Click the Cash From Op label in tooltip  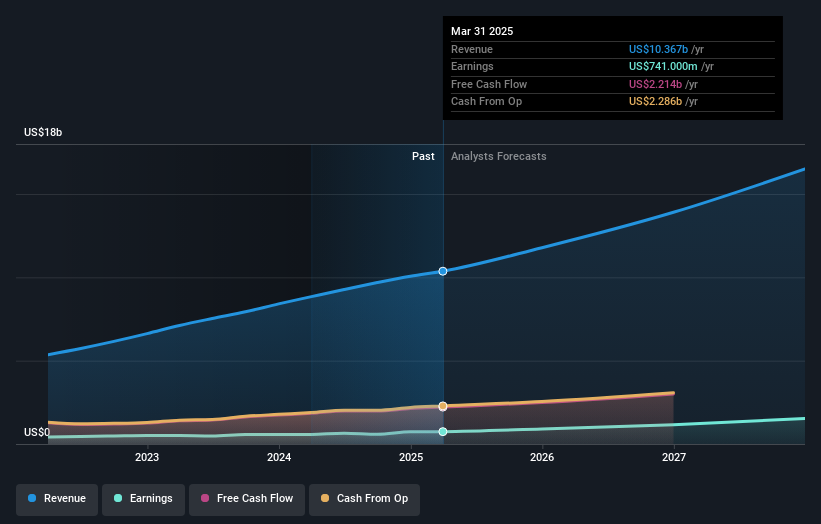(x=486, y=102)
